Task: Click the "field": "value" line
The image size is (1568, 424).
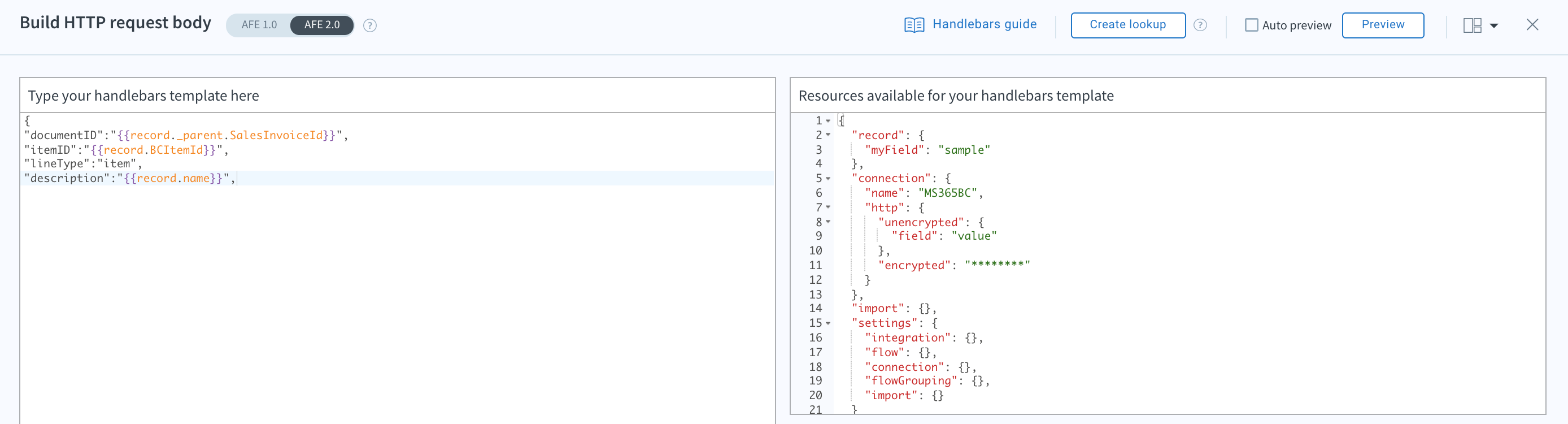Action: (944, 236)
